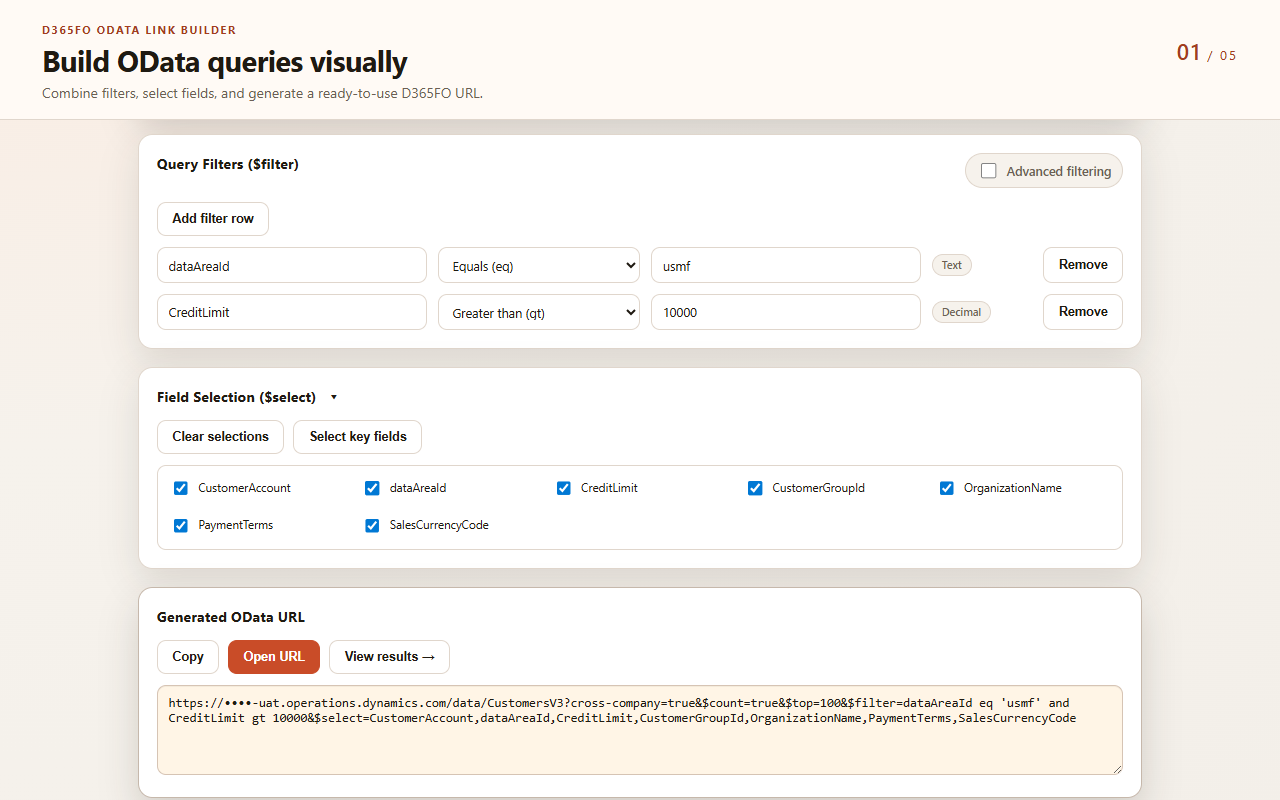Click the Open URL button
Image resolution: width=1280 pixels, height=800 pixels.
coord(274,657)
